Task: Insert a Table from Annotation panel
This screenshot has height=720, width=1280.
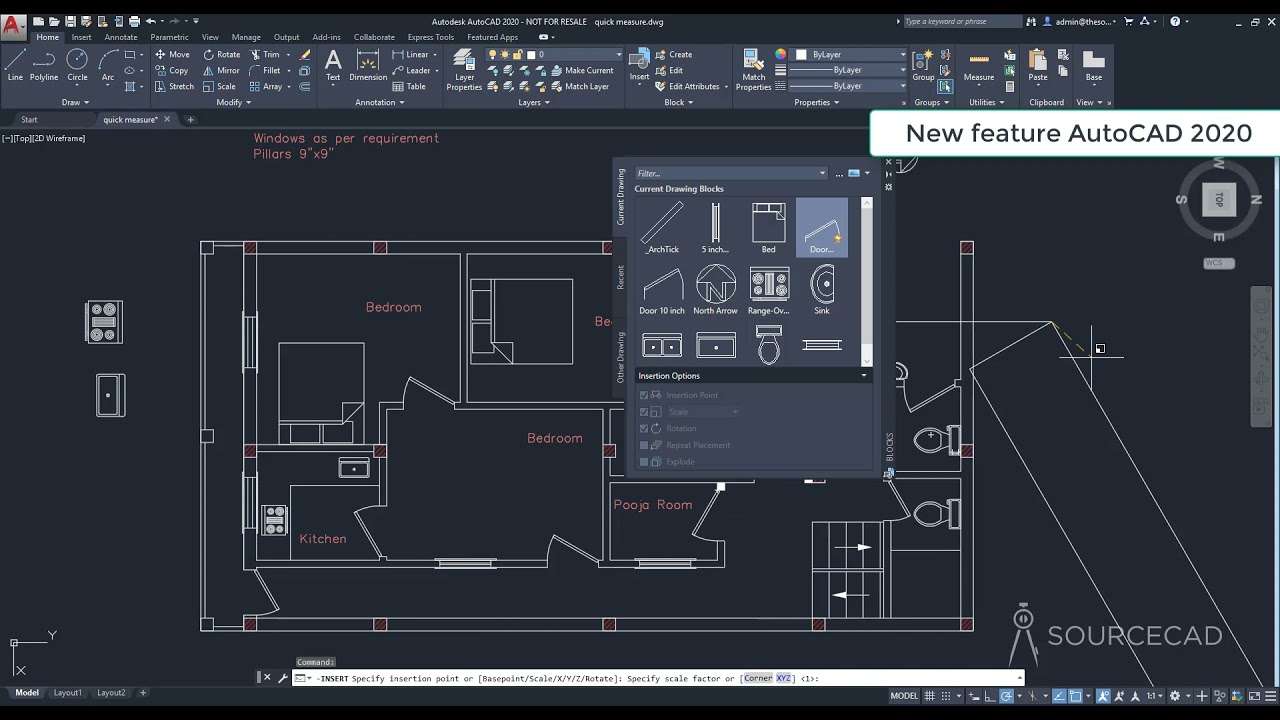Action: coord(409,87)
